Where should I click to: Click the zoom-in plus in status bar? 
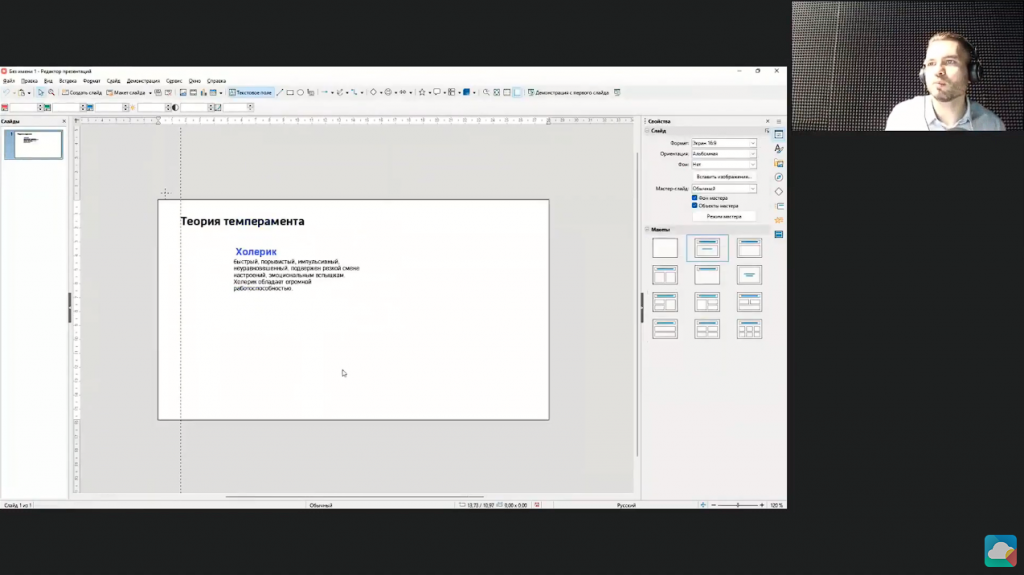click(x=761, y=505)
